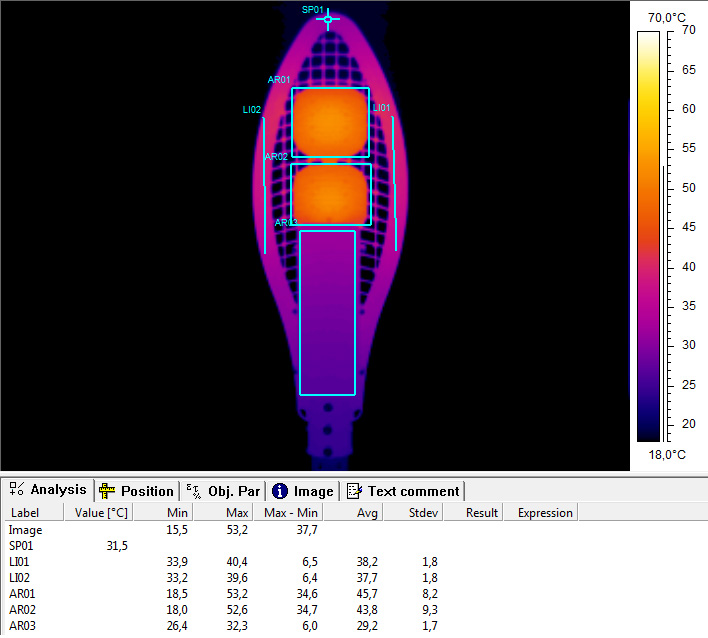Click the temperature color scale bar
The image size is (708, 638).
[648, 235]
